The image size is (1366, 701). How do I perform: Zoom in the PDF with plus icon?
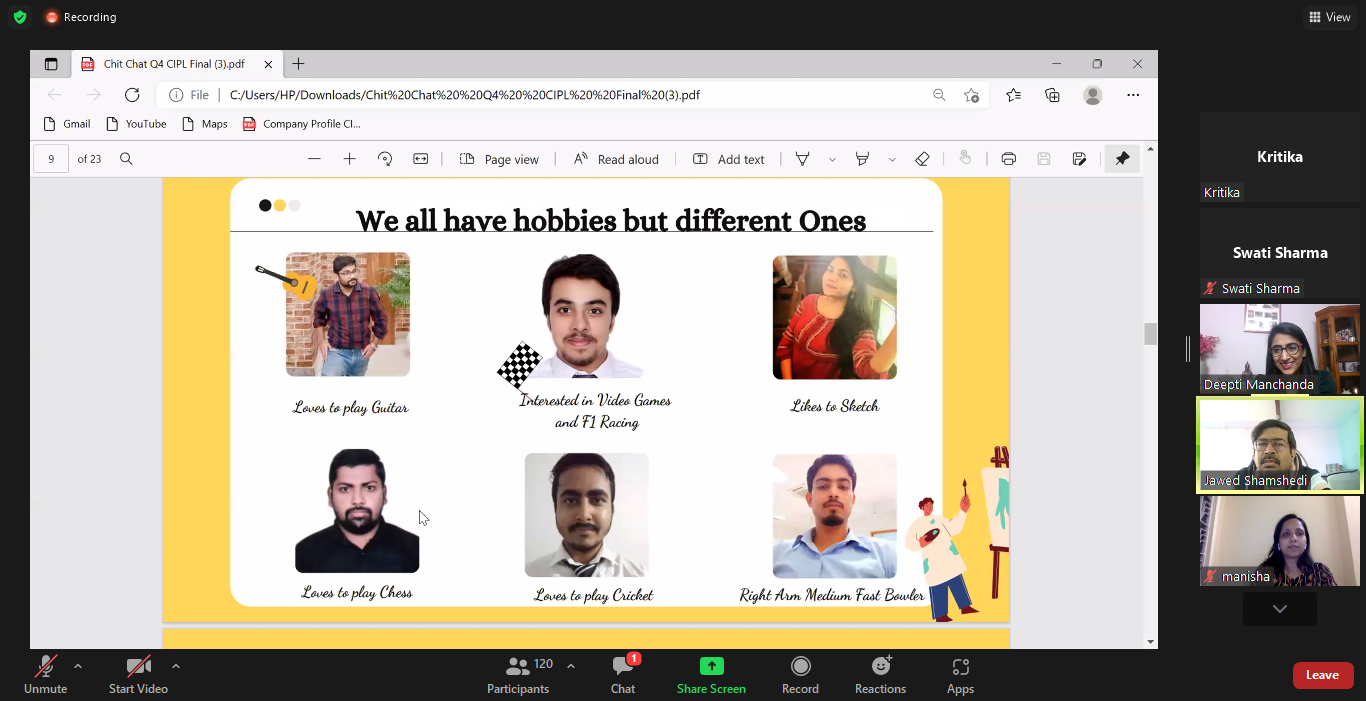pos(349,159)
